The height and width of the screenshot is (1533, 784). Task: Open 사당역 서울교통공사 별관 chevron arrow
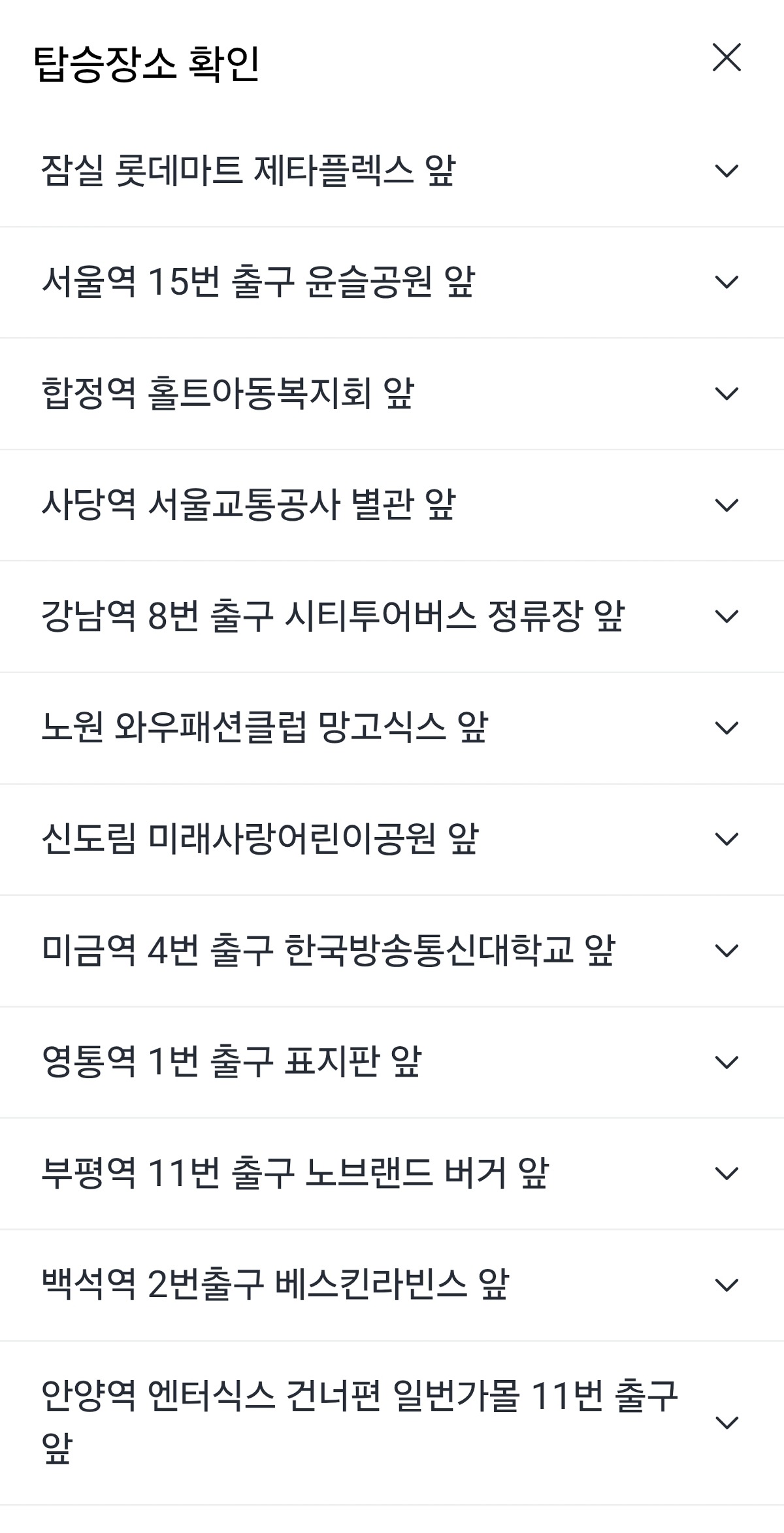tap(727, 505)
